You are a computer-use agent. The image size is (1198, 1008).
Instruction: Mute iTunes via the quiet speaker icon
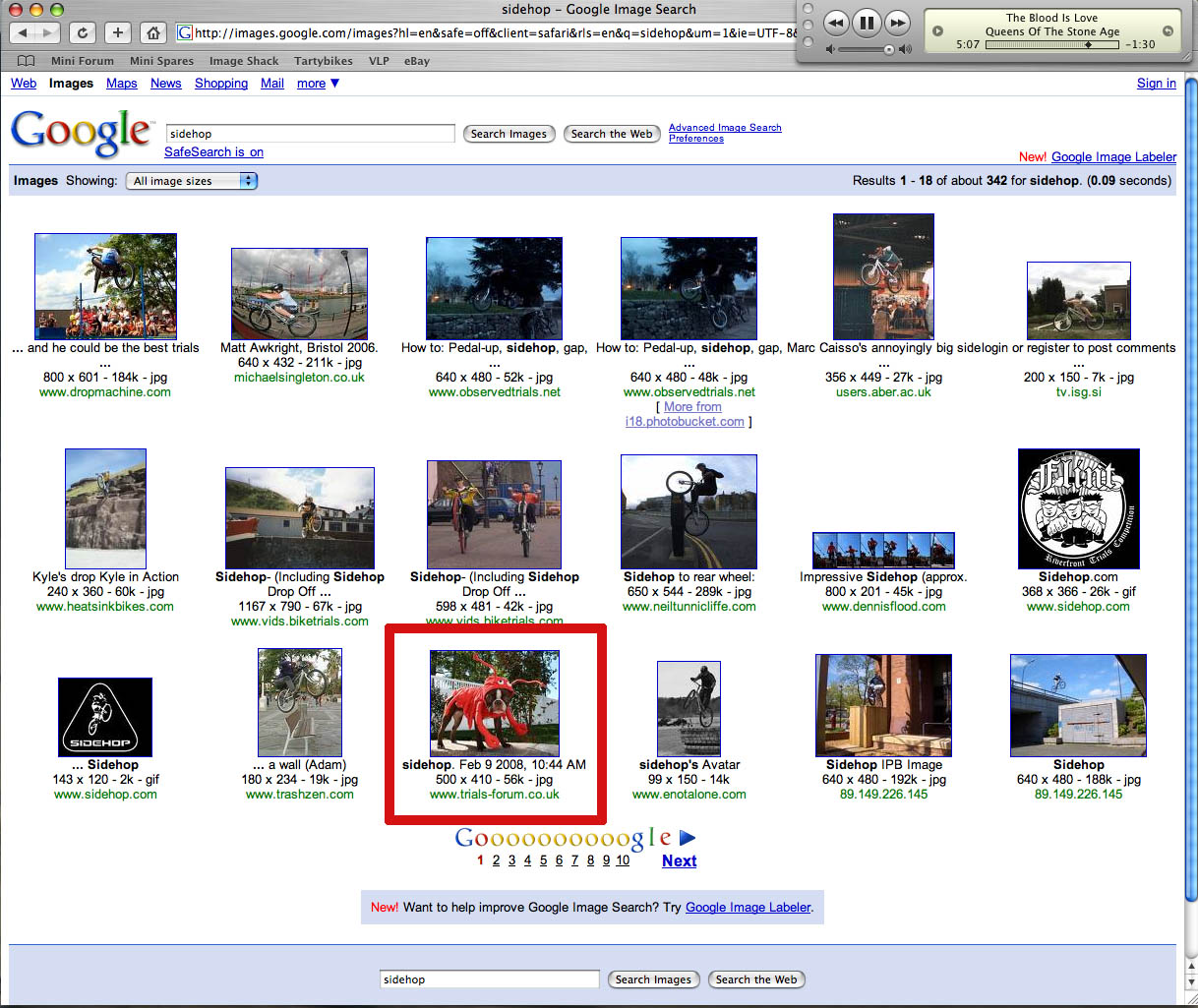tap(830, 48)
